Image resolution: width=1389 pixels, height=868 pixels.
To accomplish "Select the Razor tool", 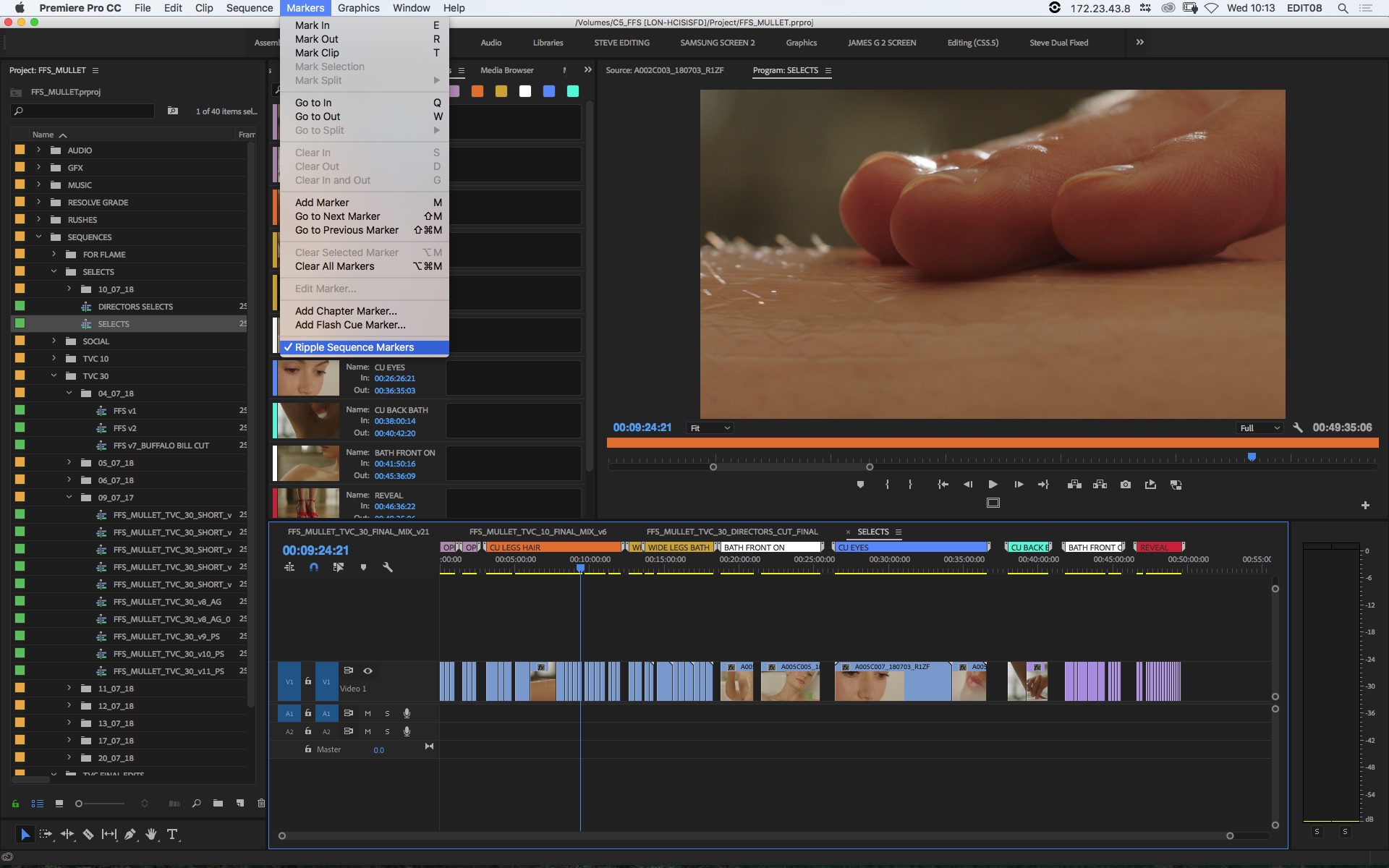I will pos(88,834).
